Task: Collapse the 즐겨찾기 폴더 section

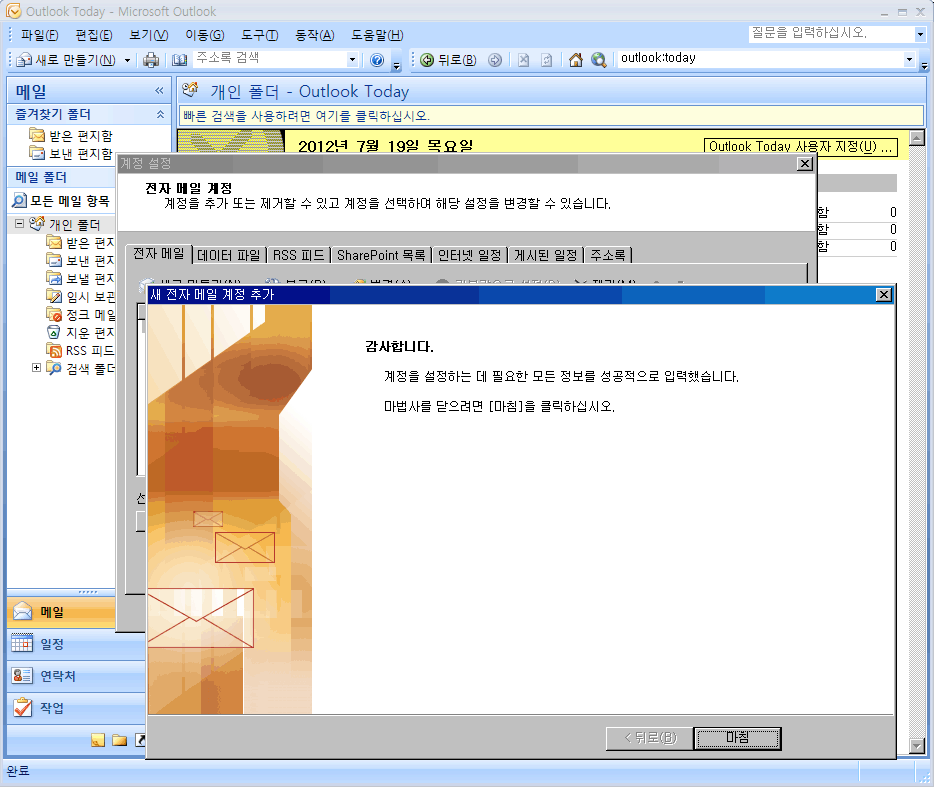Action: 160,114
